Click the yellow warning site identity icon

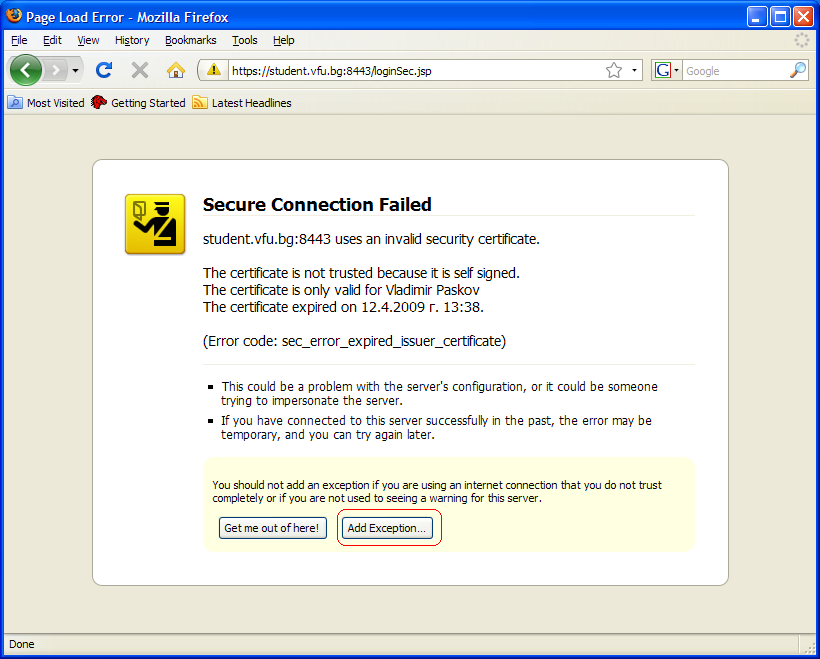[213, 70]
